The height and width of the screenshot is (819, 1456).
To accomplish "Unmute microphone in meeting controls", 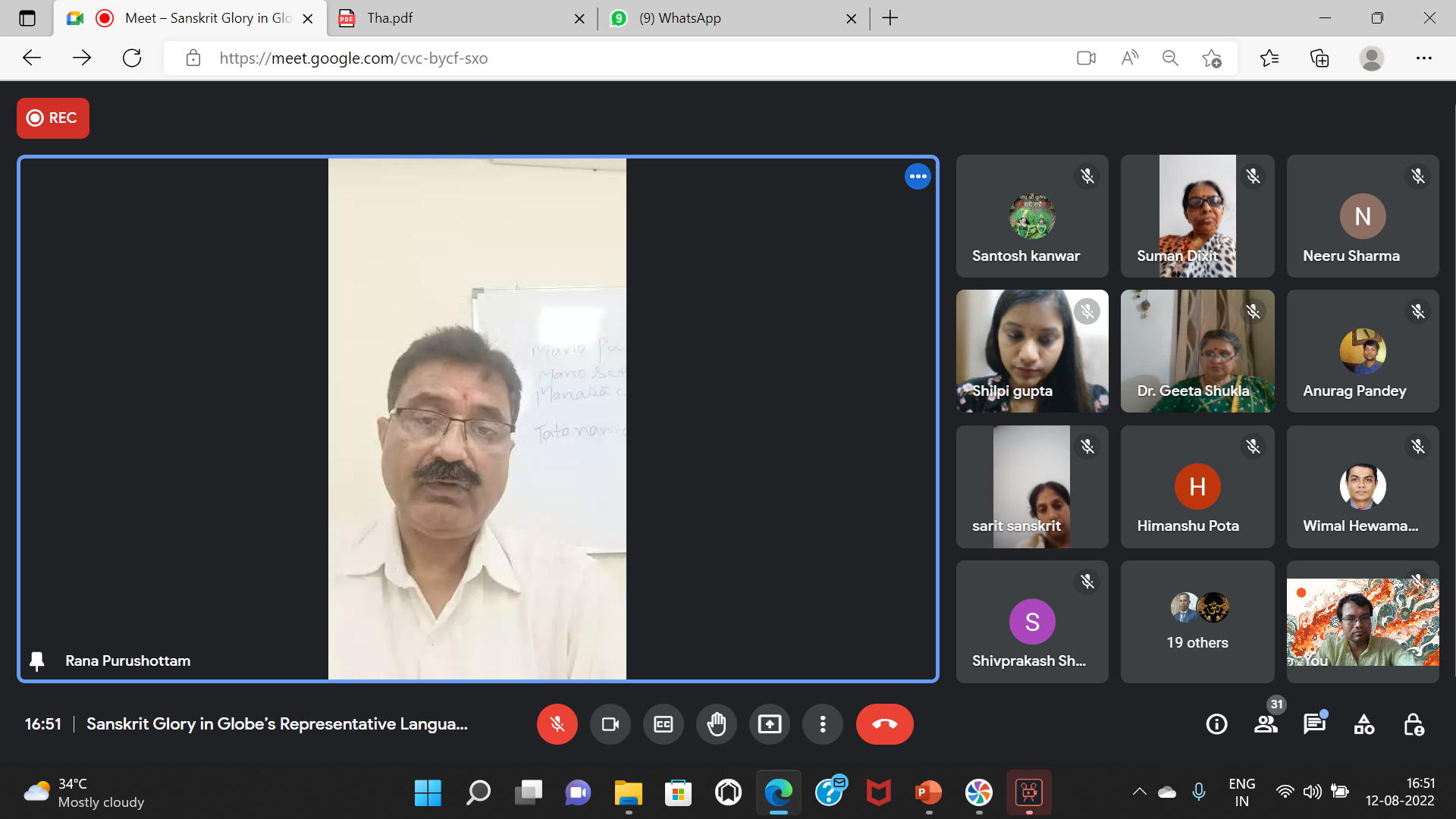I will click(557, 724).
